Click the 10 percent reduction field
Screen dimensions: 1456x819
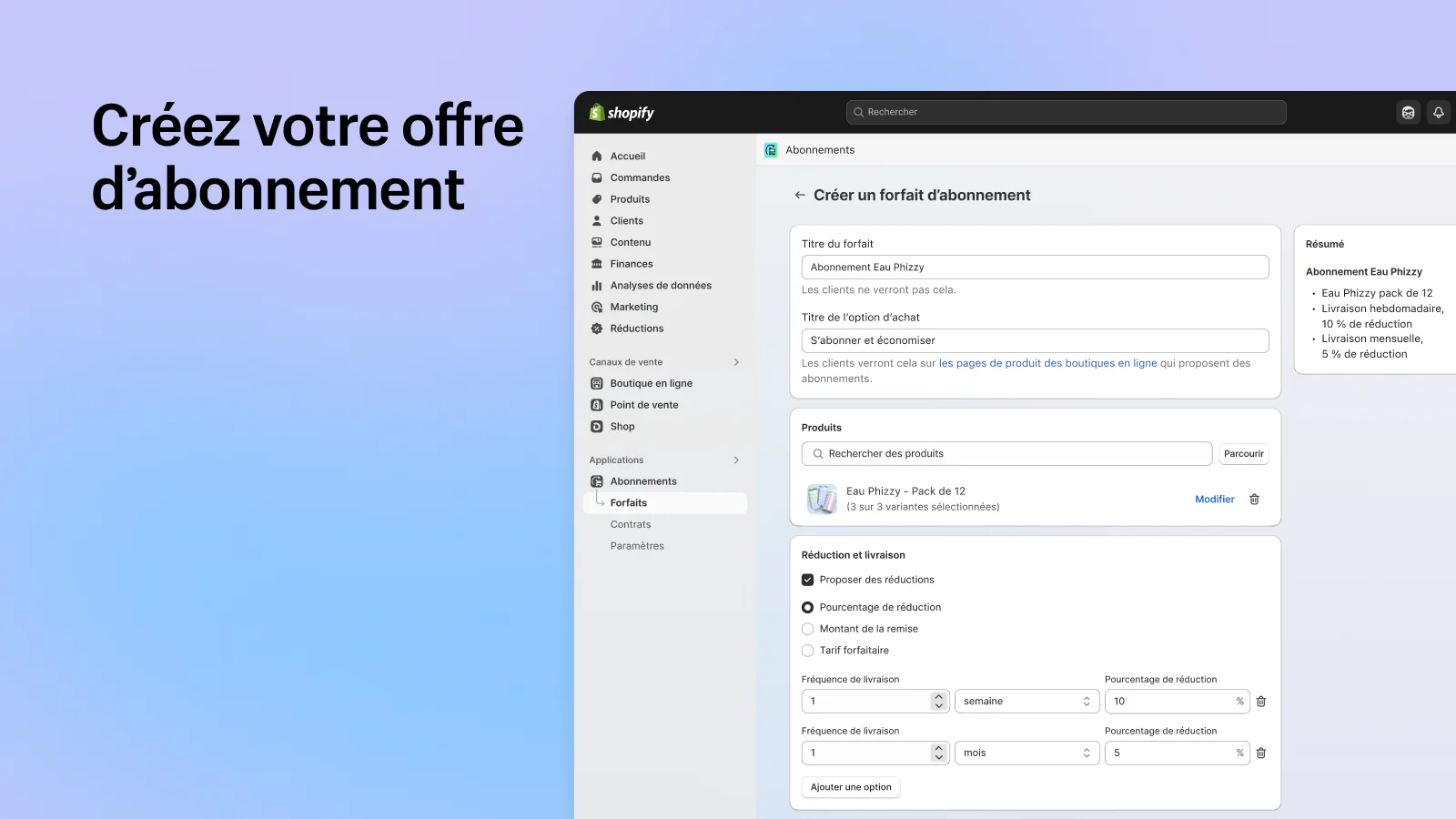pos(1177,702)
